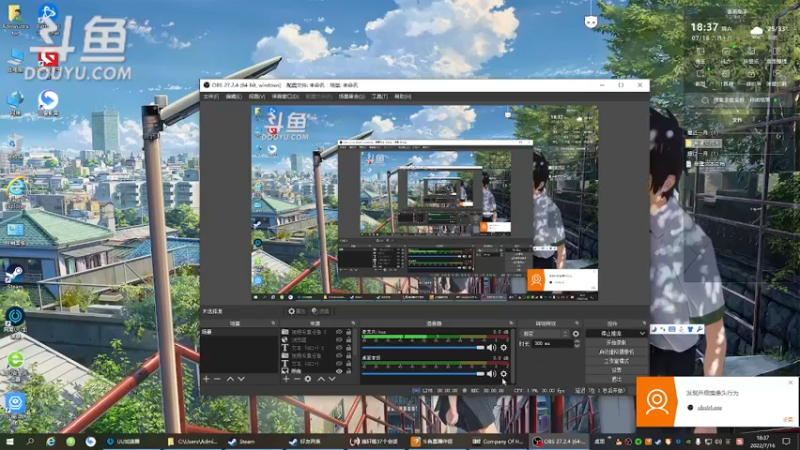Click the OBS preview canvas
The width and height of the screenshot is (800, 450).
coord(424,203)
